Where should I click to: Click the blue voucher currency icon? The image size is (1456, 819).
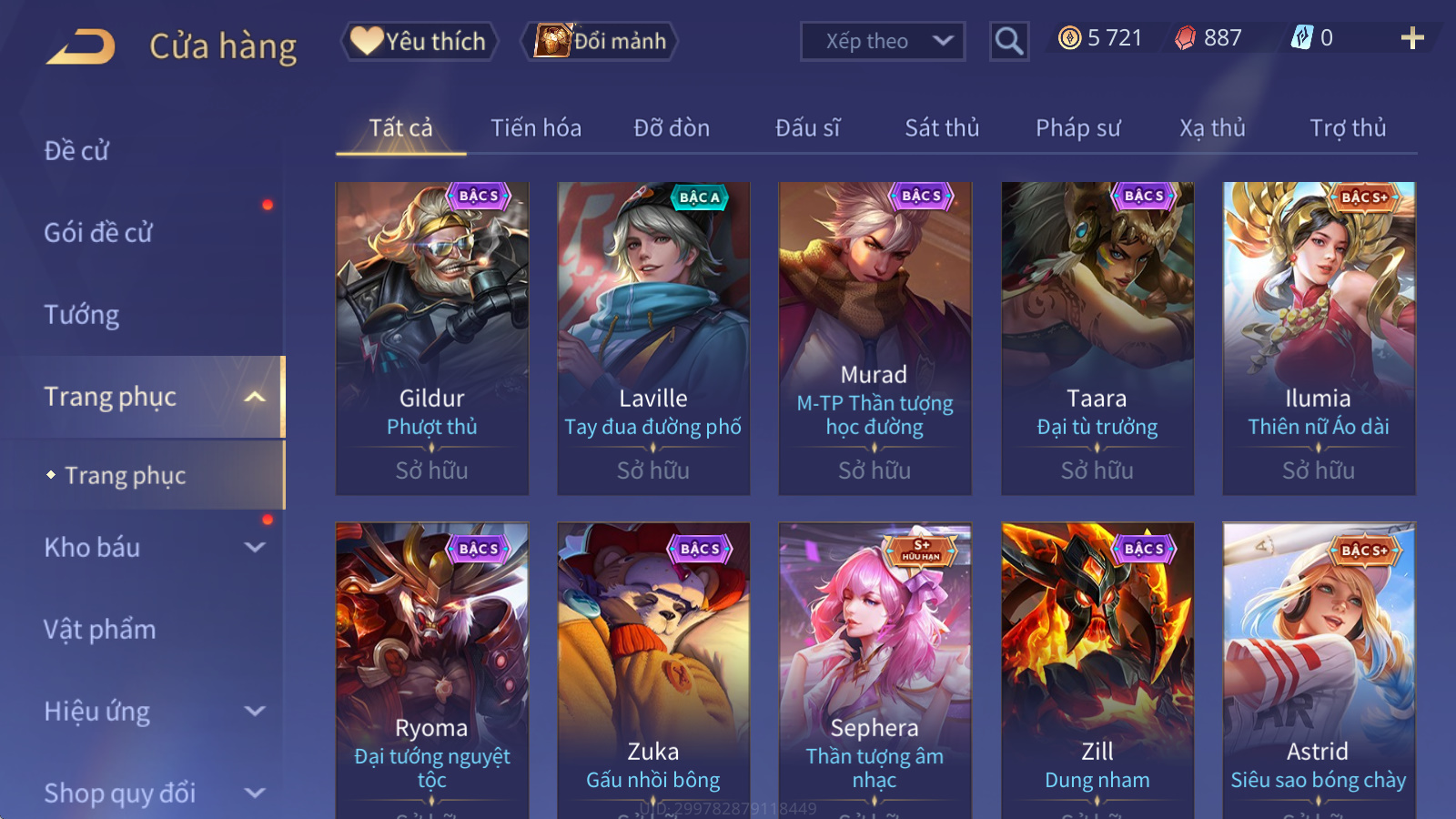pyautogui.click(x=1302, y=37)
